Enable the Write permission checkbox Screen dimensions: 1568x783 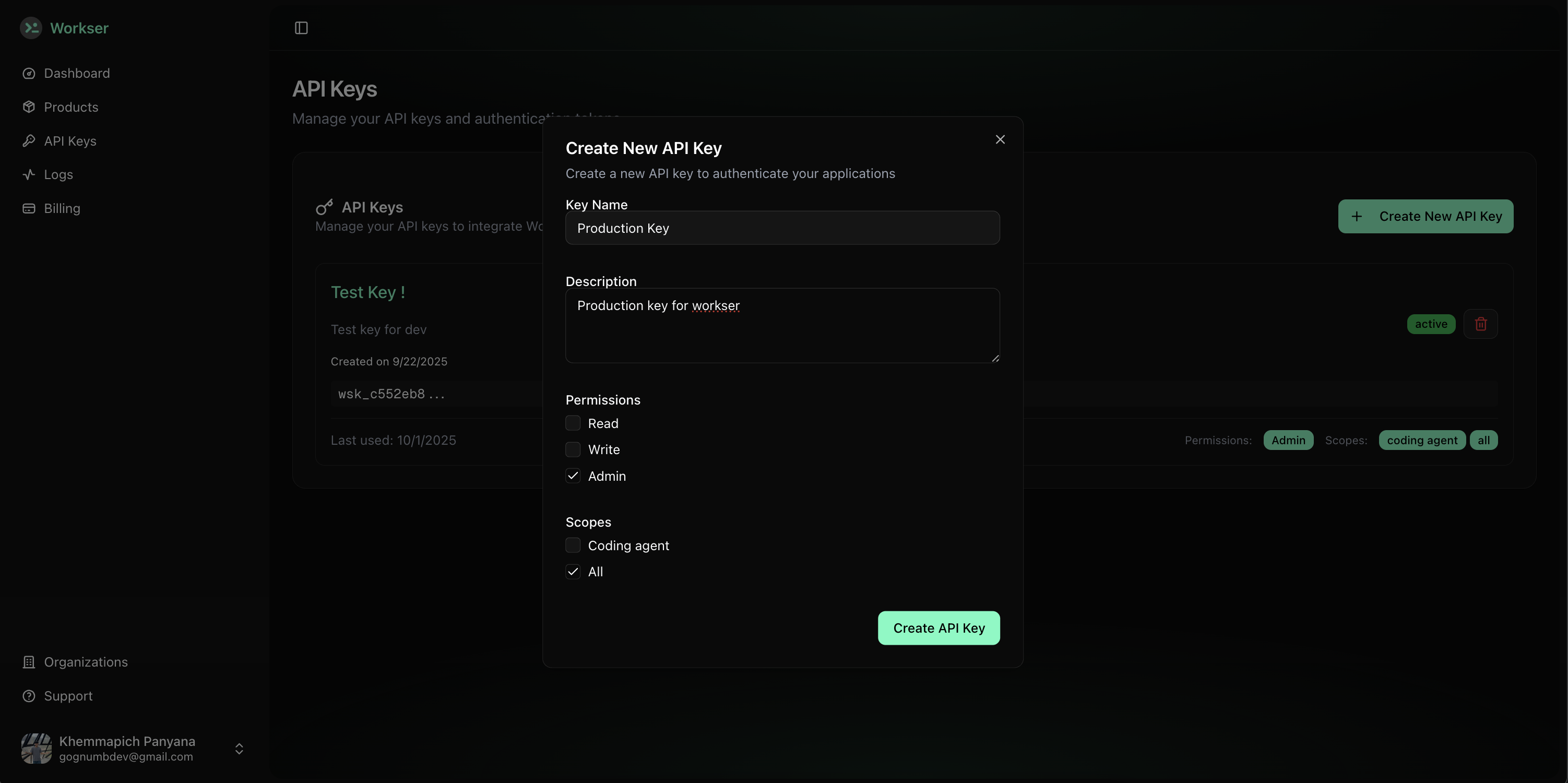(x=572, y=449)
